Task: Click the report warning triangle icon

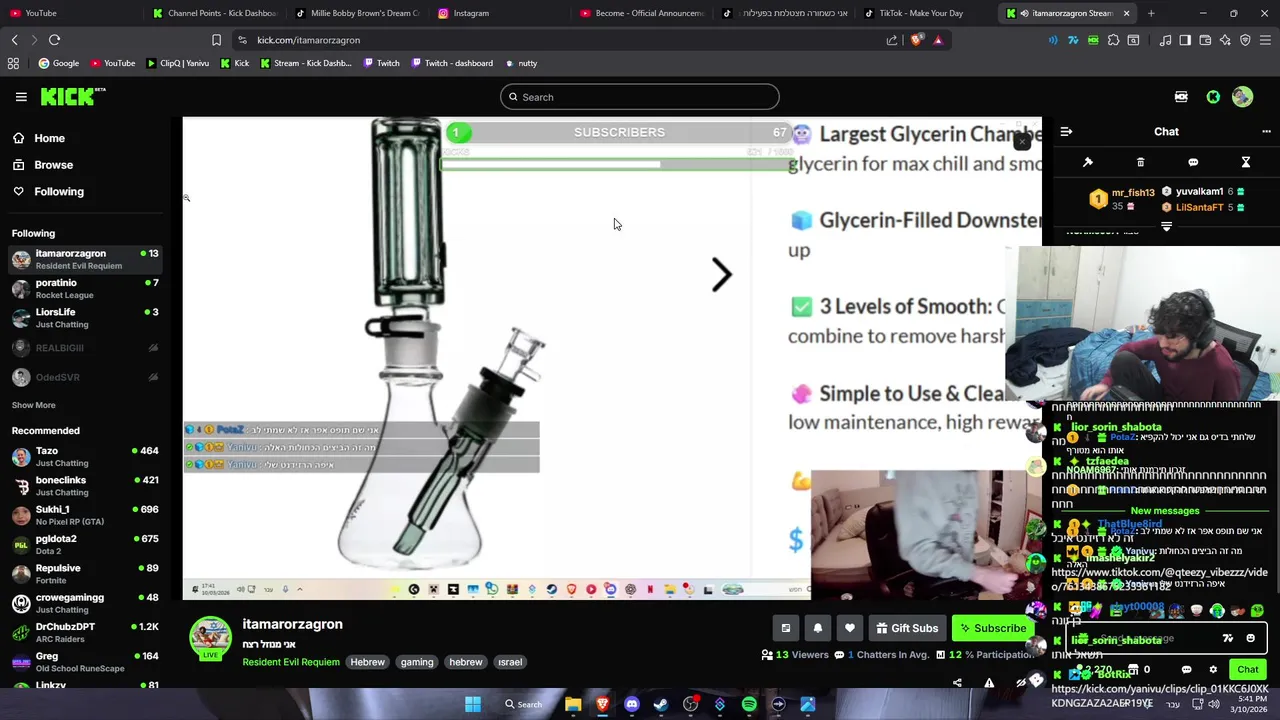Action: (x=989, y=683)
